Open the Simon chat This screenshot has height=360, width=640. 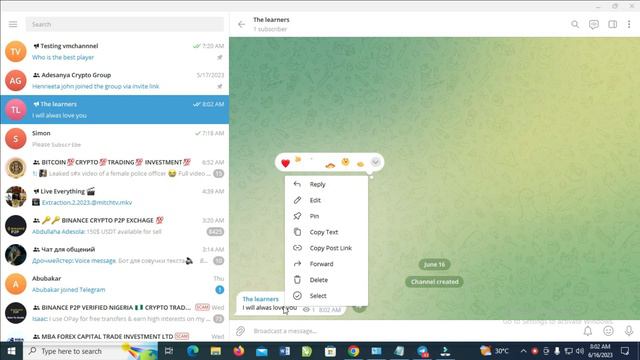coord(115,139)
